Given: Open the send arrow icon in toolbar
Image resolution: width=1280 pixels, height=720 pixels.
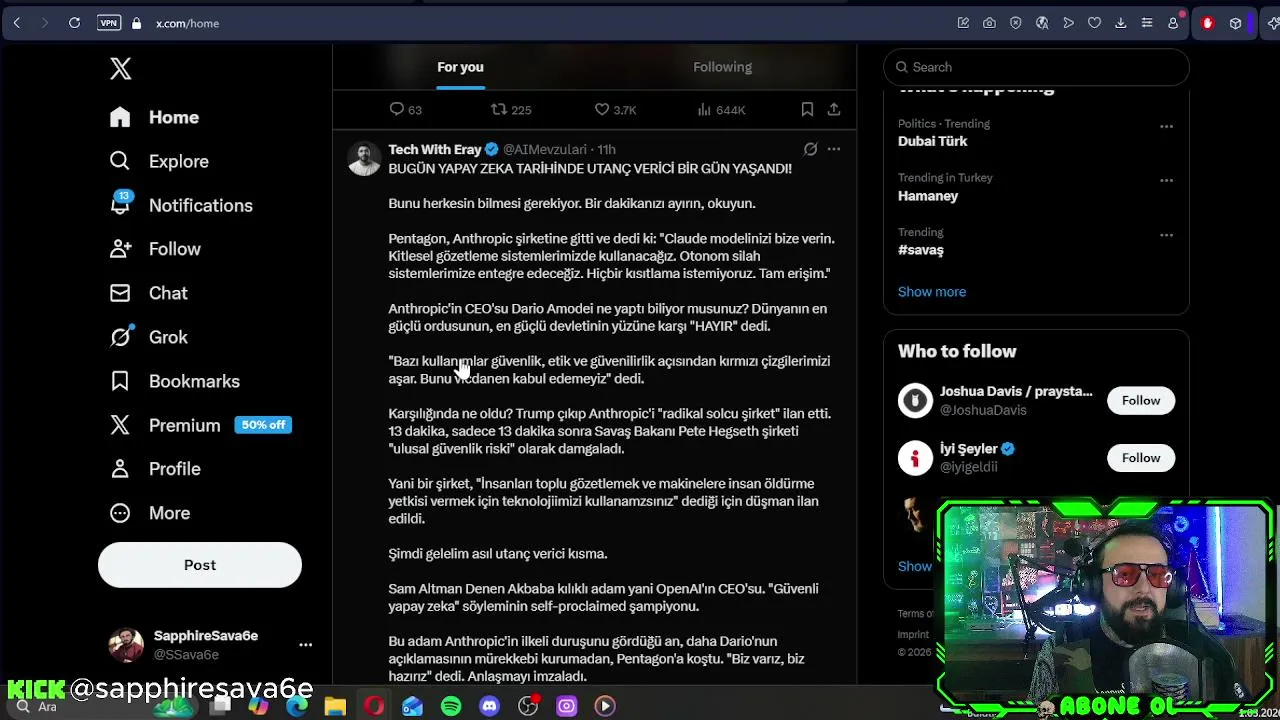Looking at the screenshot, I should [x=1068, y=23].
